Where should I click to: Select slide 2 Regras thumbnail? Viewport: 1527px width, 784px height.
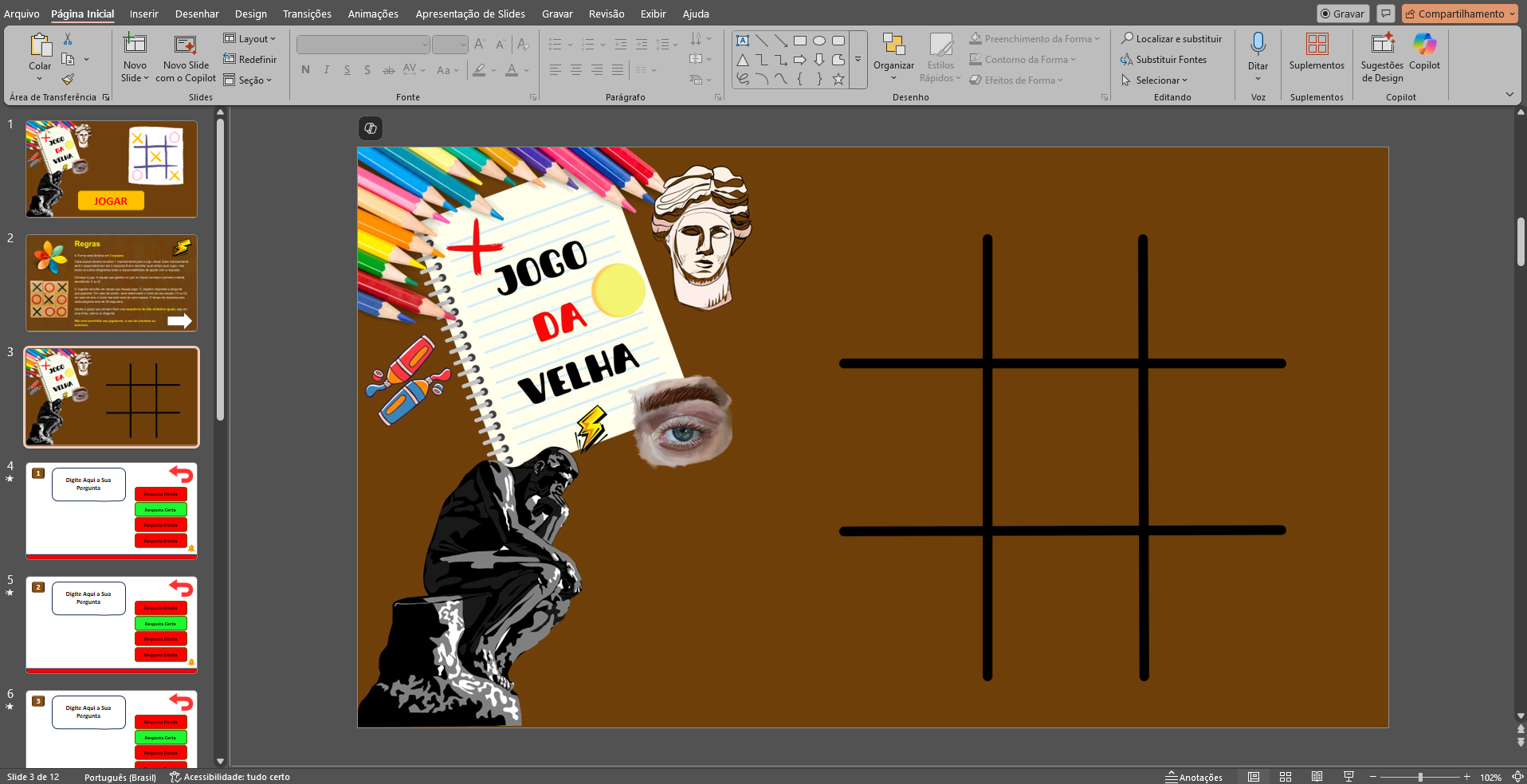[x=112, y=283]
